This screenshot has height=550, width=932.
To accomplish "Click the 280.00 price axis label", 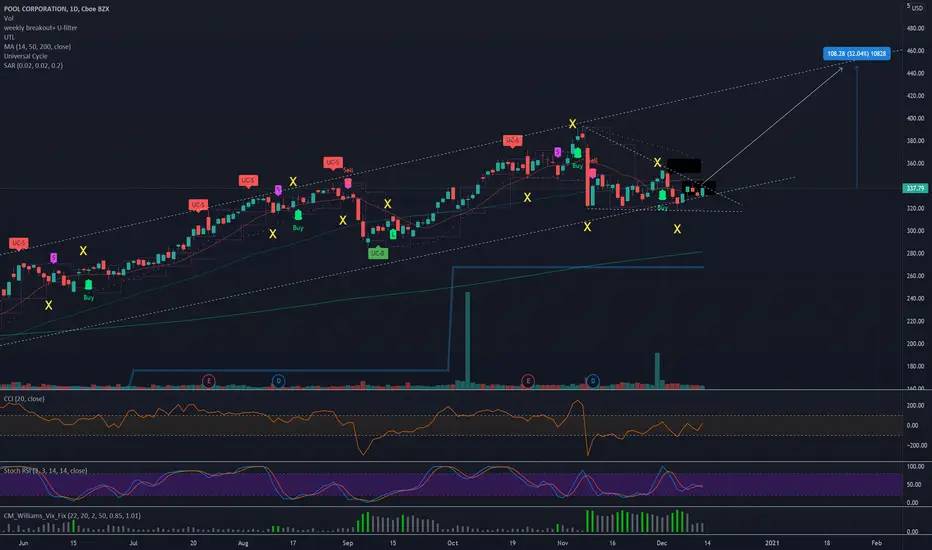I will click(x=915, y=253).
